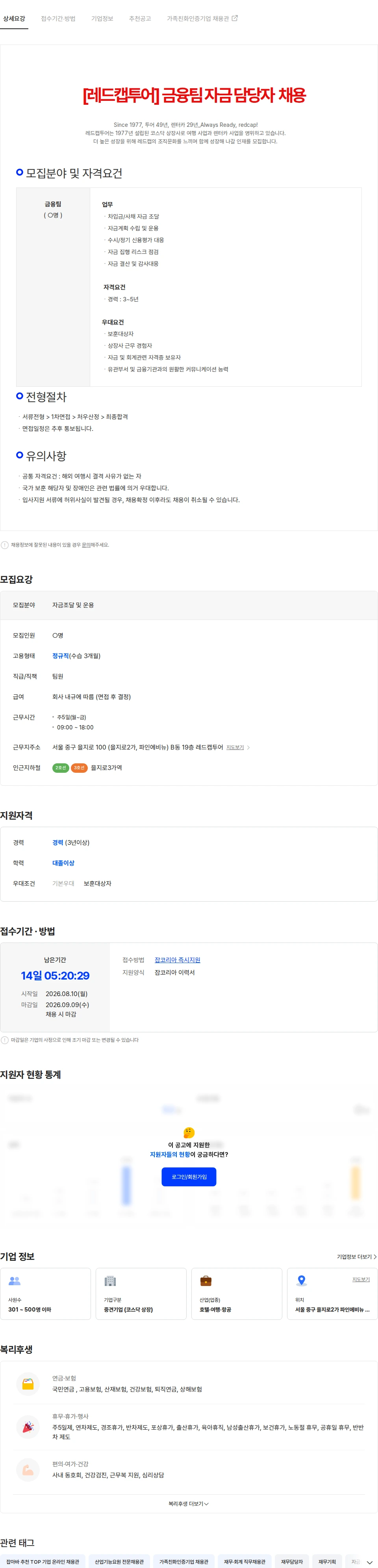378x1568 pixels.
Task: Click the 301 ~ 500명 이하 employee count
Action: pos(30,1309)
